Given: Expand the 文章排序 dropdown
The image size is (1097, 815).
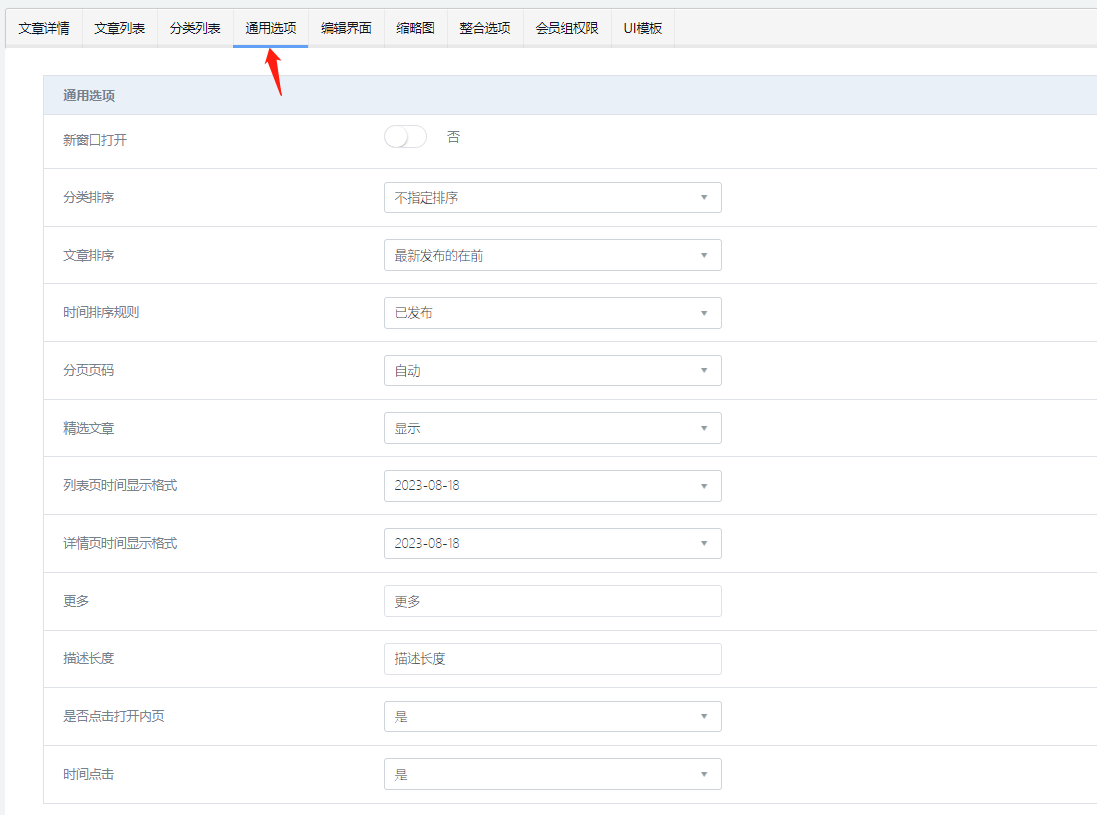Looking at the screenshot, I should pos(552,255).
